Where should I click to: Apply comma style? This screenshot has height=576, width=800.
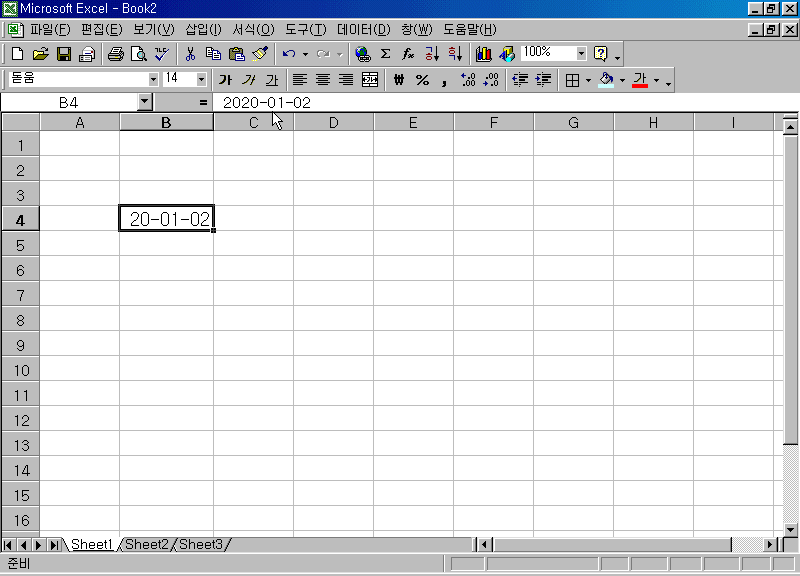pyautogui.click(x=445, y=80)
